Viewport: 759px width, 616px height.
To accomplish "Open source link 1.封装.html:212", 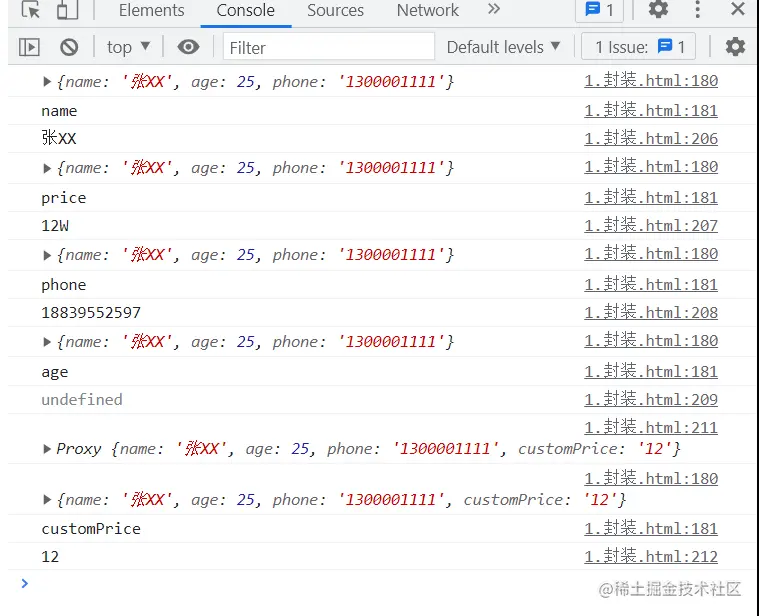I will [651, 556].
